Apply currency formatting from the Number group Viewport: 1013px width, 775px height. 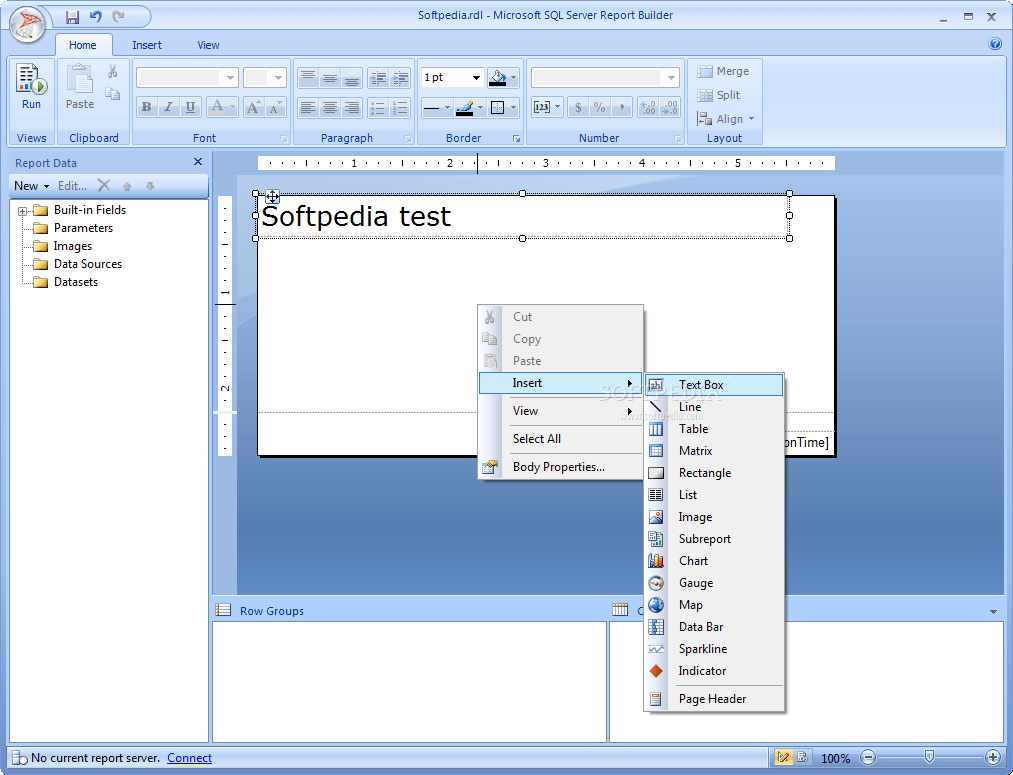click(x=578, y=107)
